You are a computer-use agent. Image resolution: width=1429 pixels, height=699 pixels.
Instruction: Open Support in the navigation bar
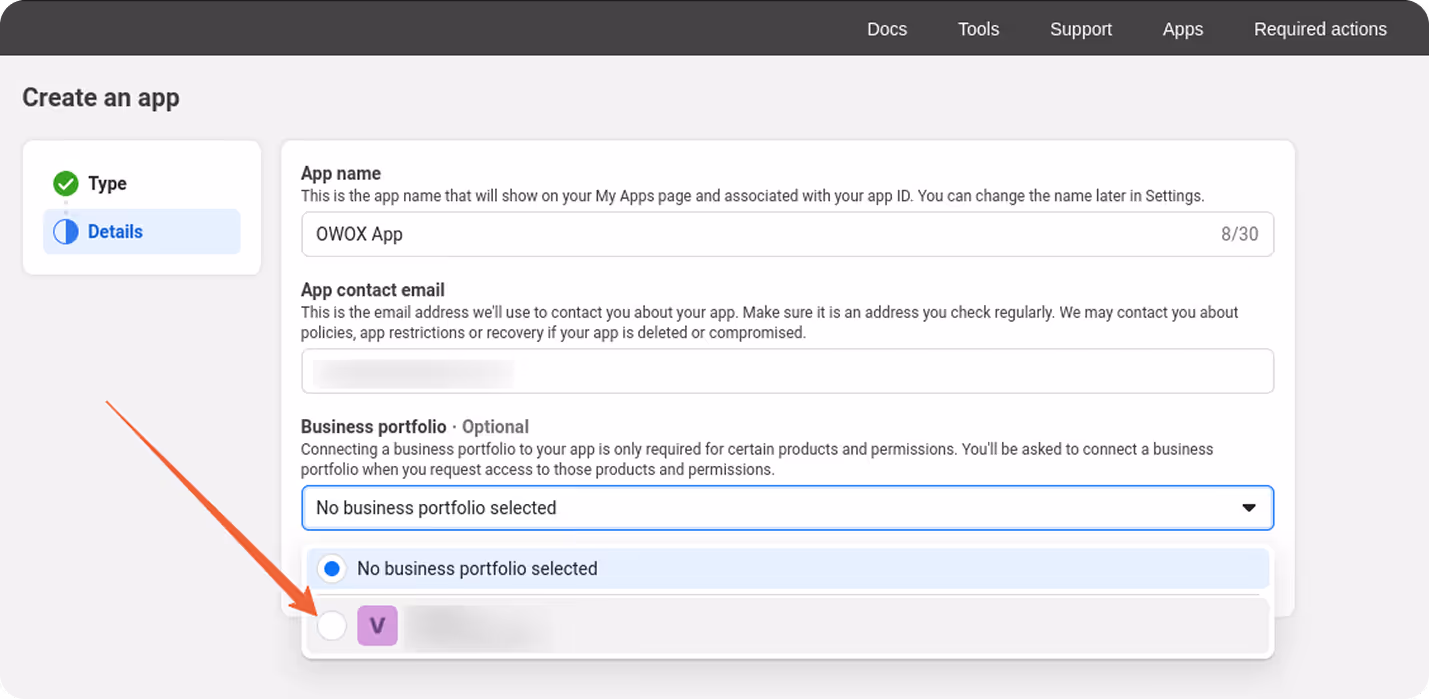pyautogui.click(x=1080, y=29)
